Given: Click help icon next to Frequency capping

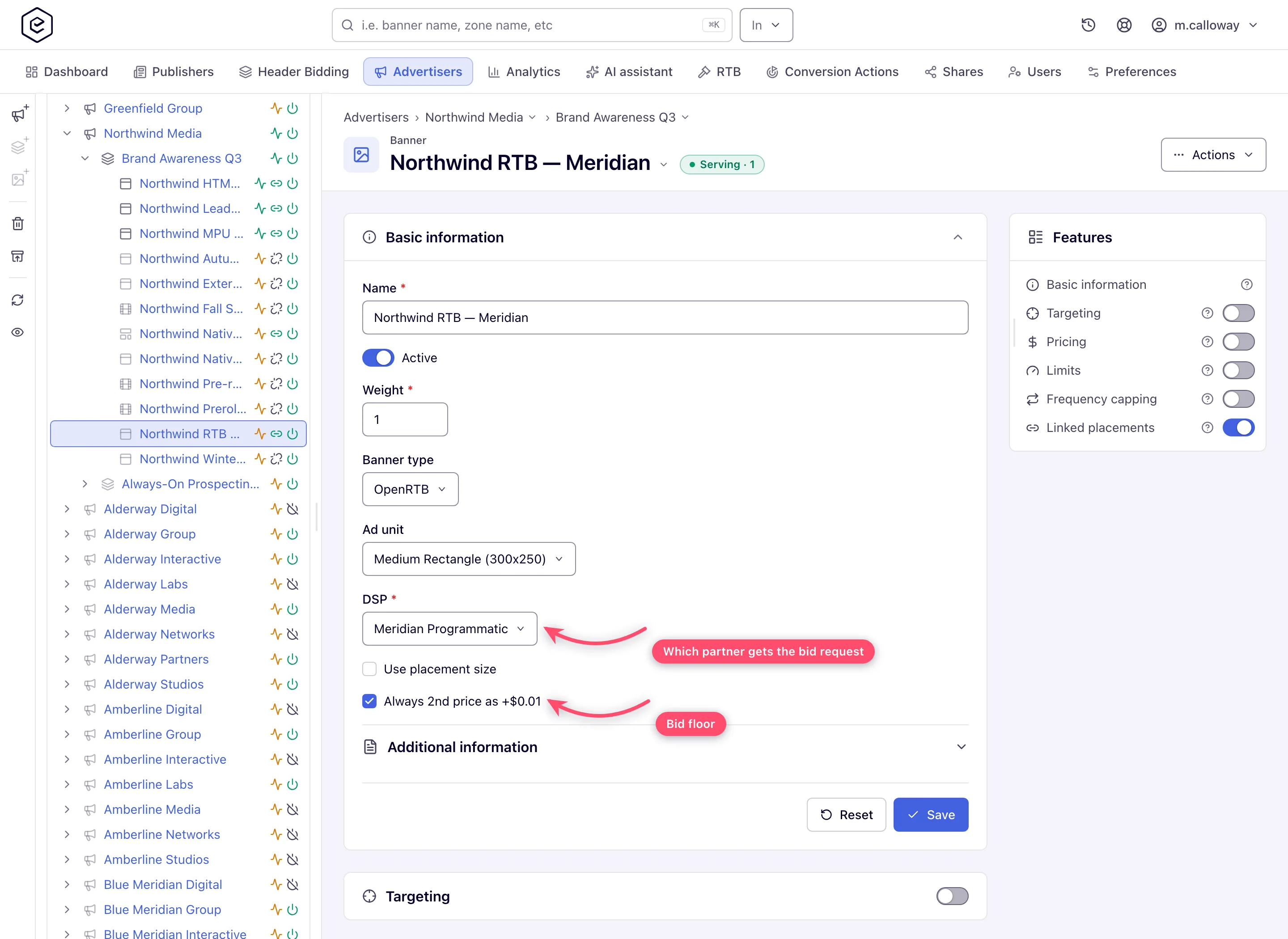Looking at the screenshot, I should coord(1207,398).
